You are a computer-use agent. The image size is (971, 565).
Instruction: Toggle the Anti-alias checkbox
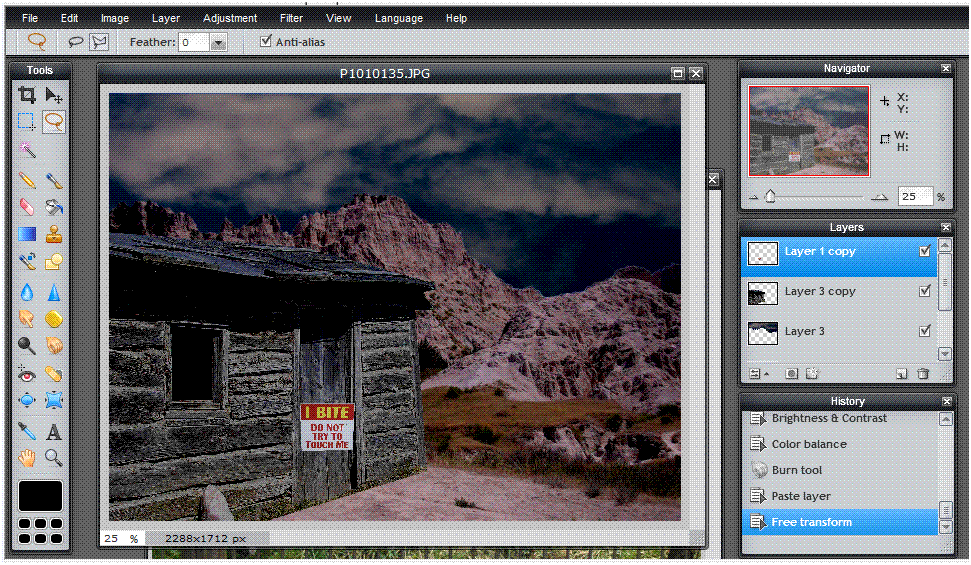tap(265, 42)
